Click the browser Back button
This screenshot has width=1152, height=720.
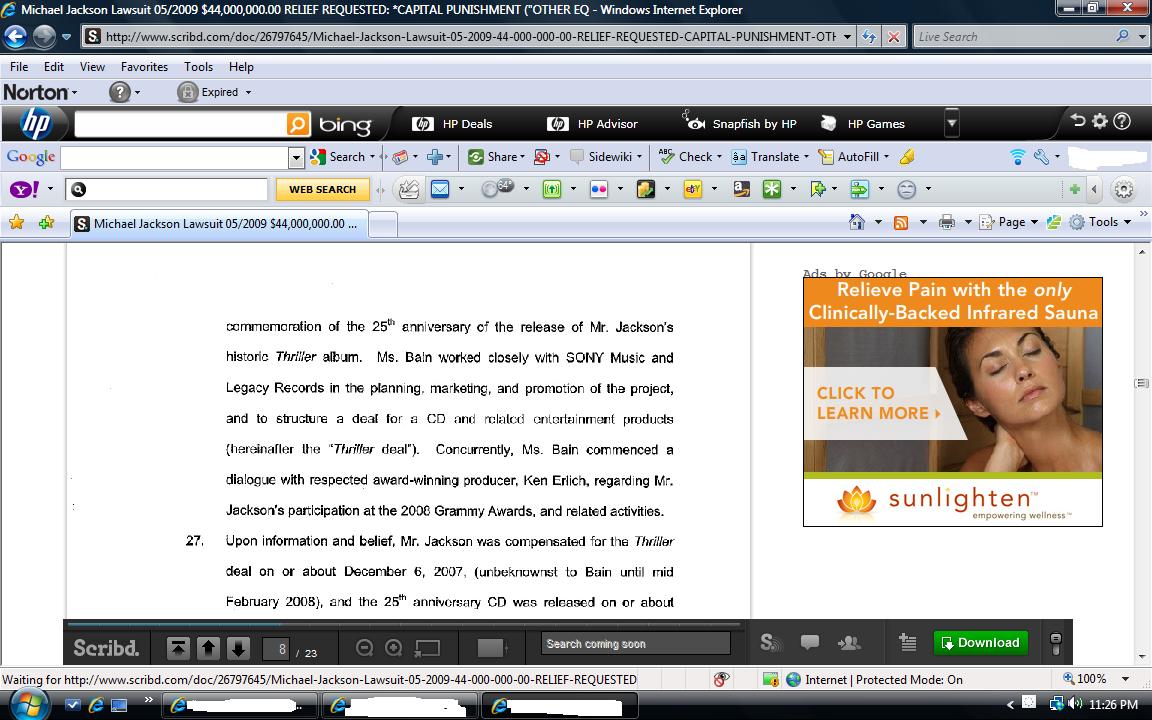15,36
